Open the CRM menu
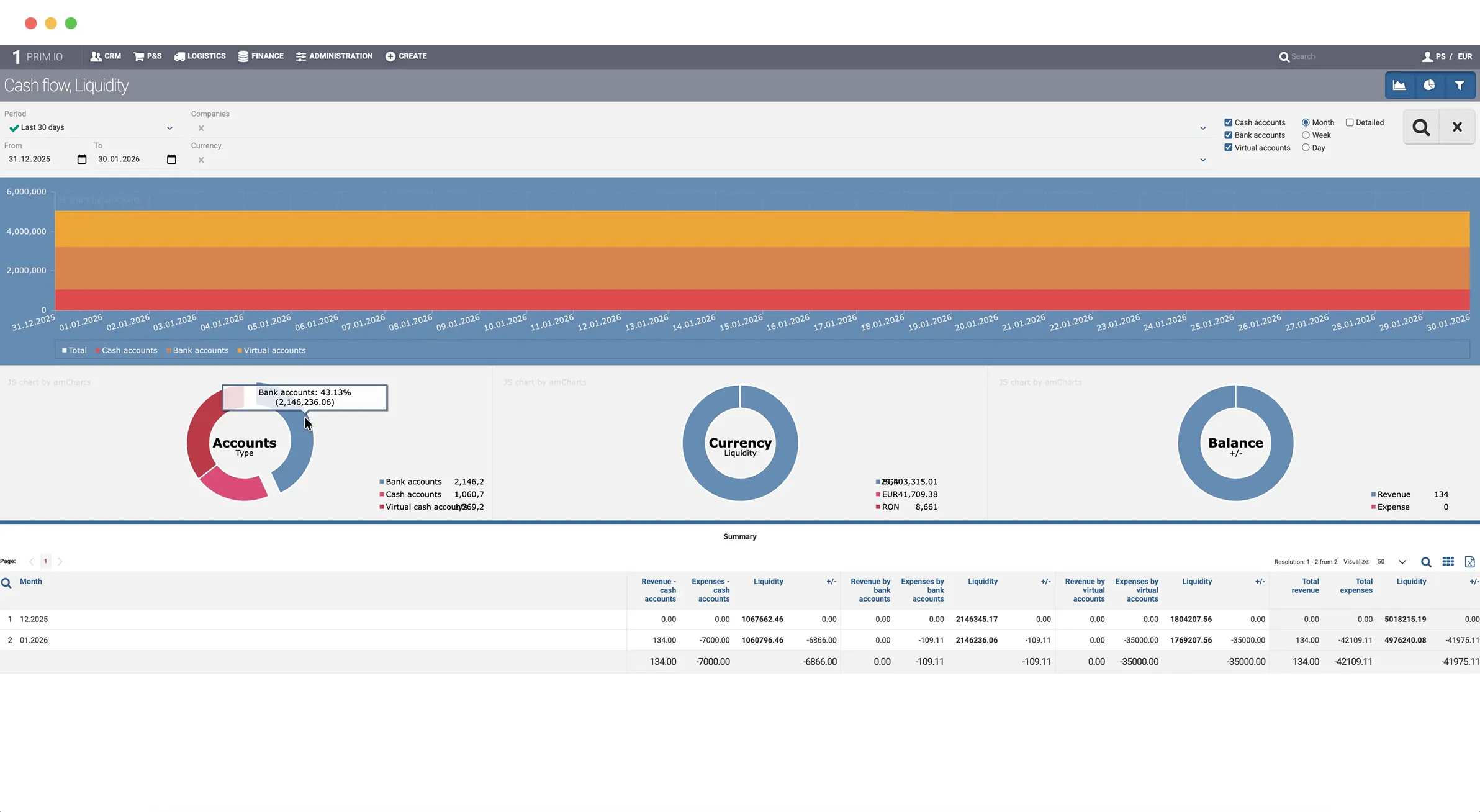Viewport: 1480px width, 812px height. pos(106,56)
